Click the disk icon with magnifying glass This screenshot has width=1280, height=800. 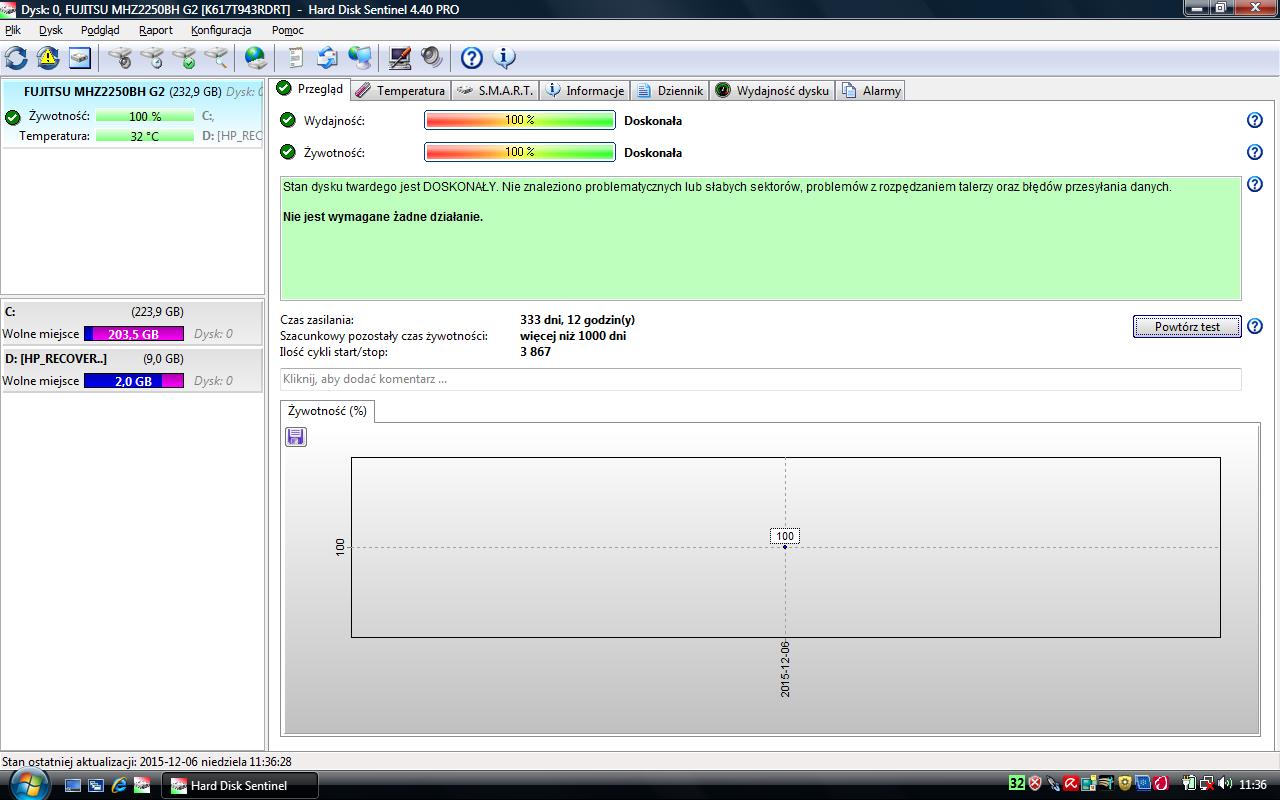[x=216, y=57]
